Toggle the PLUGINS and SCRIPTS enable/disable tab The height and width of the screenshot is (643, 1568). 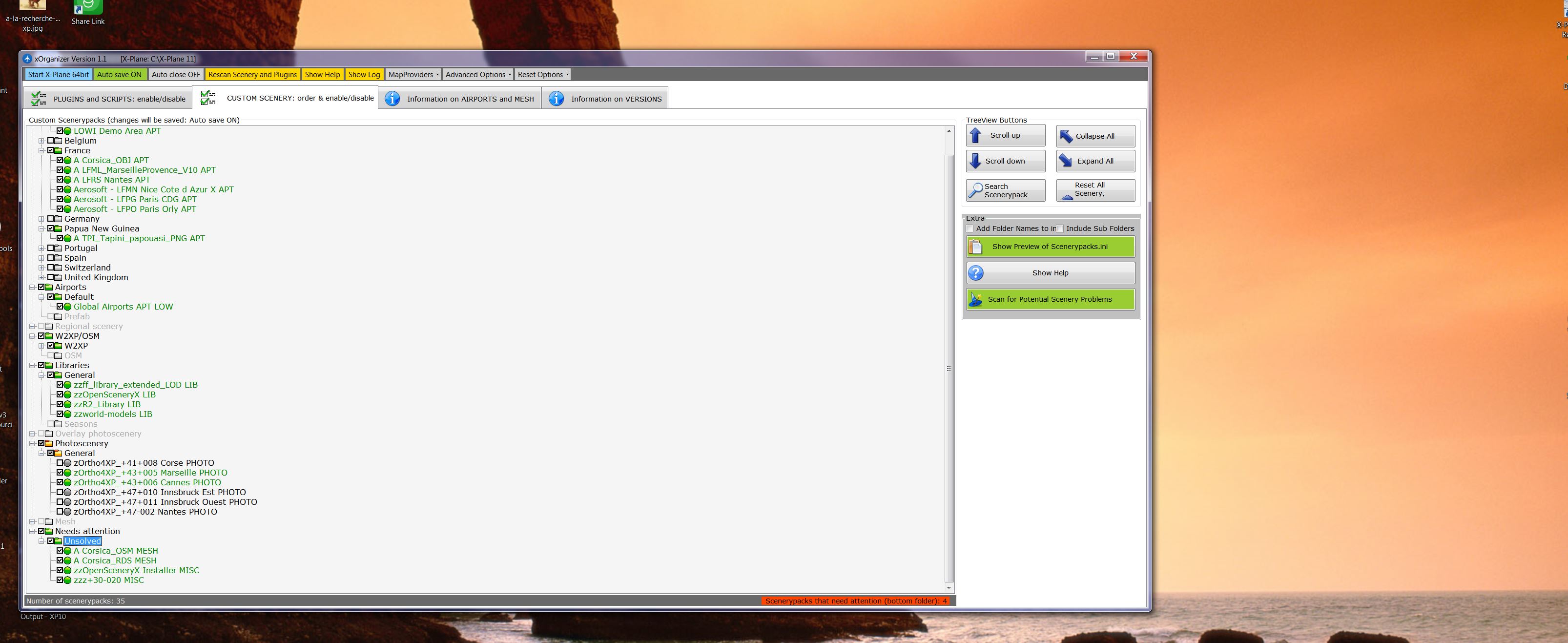click(x=105, y=97)
